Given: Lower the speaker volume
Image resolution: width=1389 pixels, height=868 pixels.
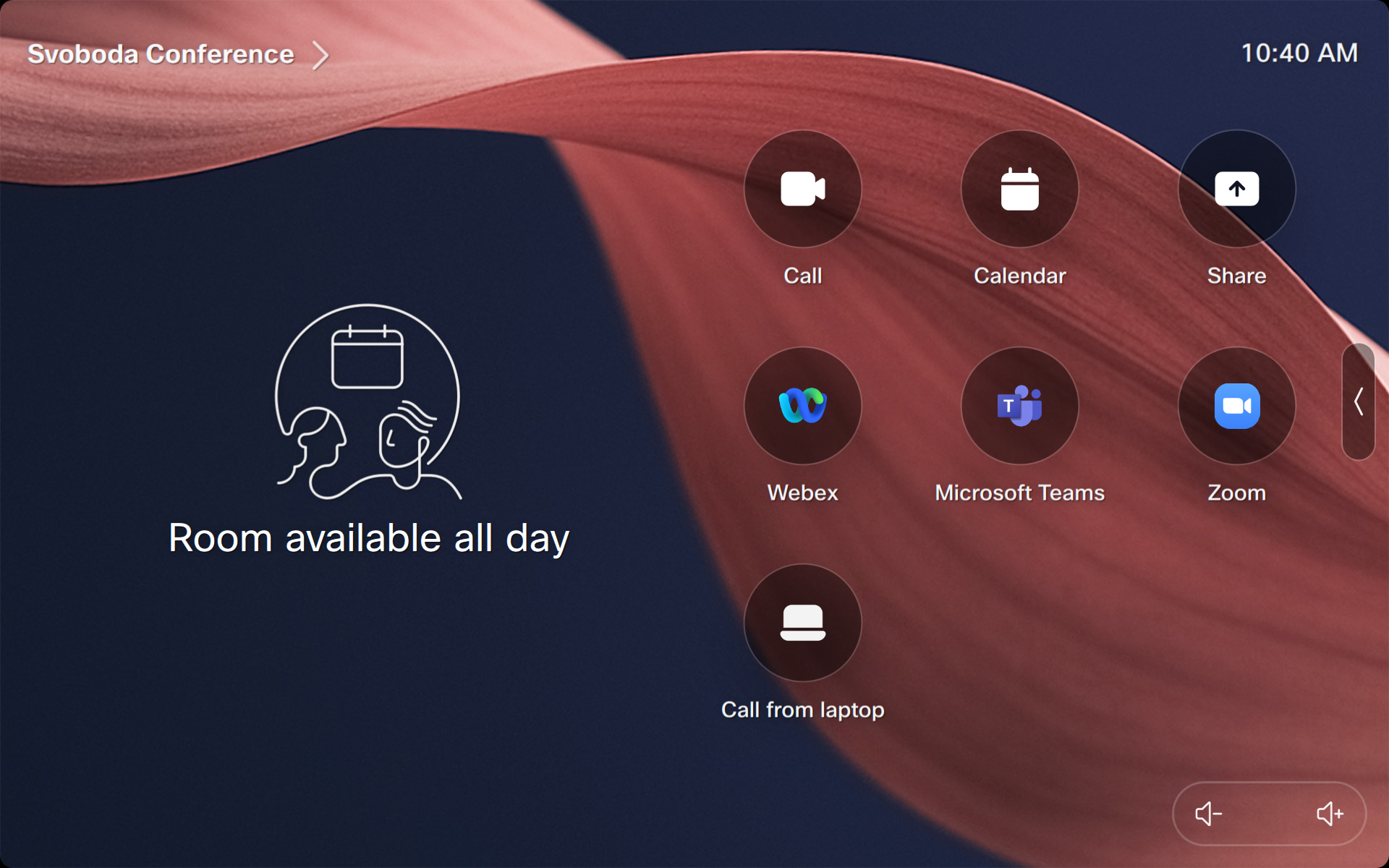Looking at the screenshot, I should tap(1207, 813).
